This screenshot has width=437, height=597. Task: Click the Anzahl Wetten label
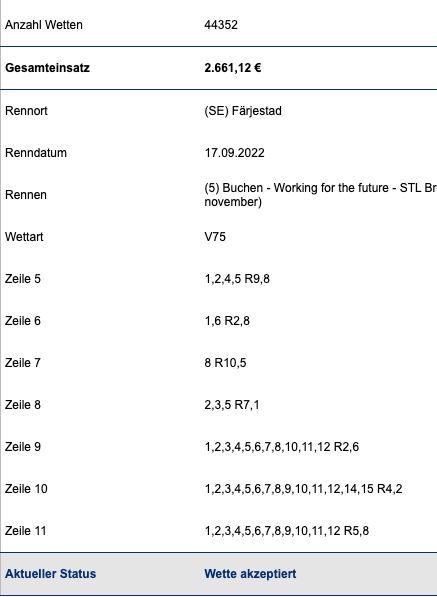coord(44,25)
